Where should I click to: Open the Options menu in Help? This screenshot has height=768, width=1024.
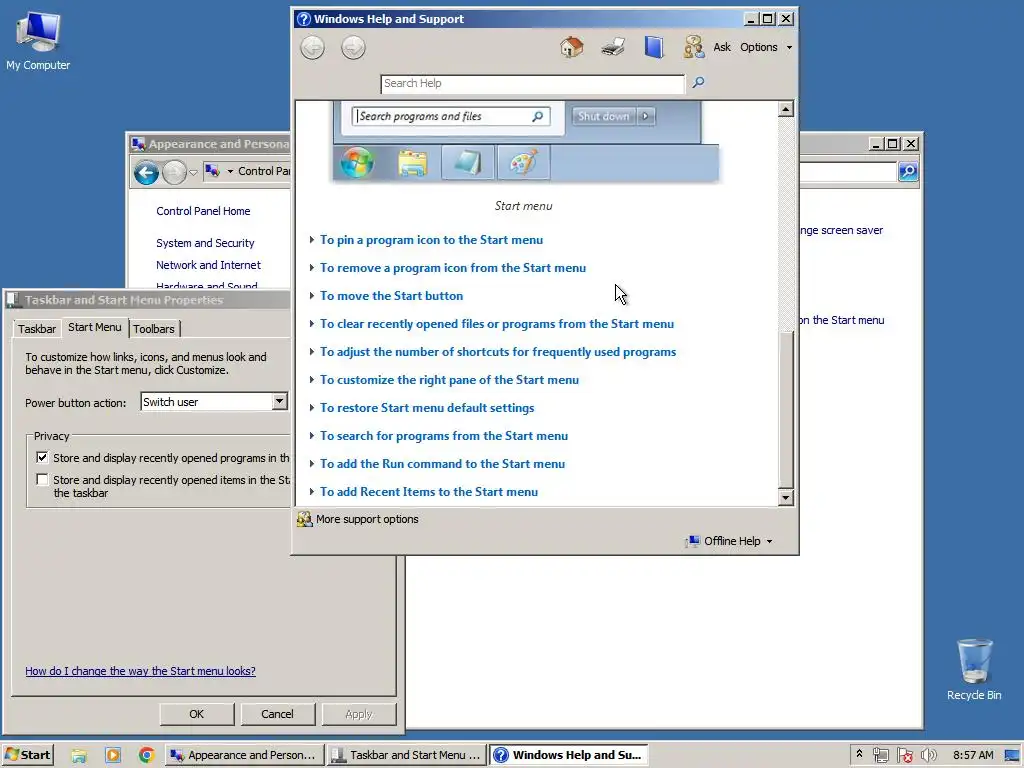pos(765,47)
